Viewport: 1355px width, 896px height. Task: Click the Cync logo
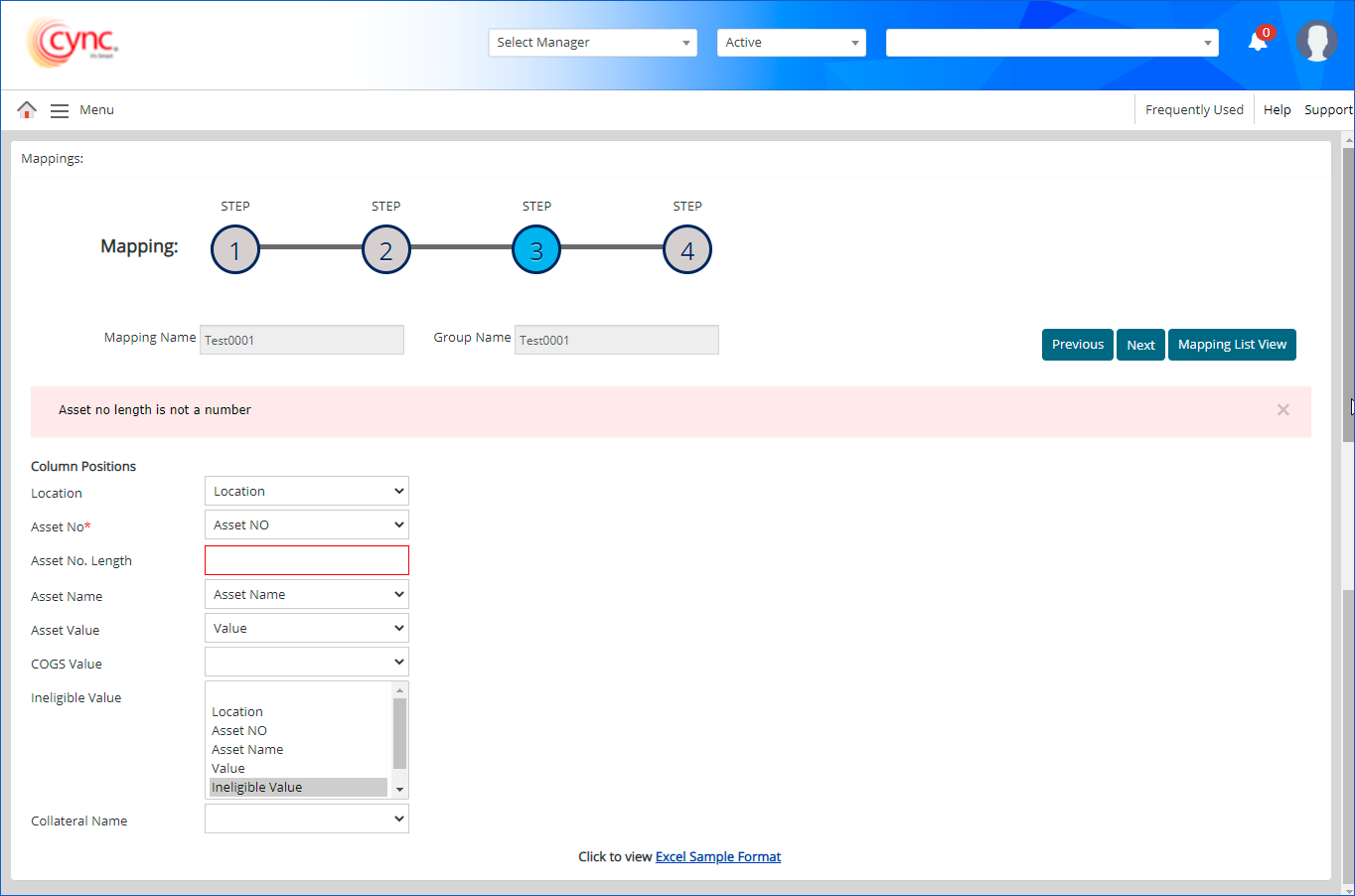(73, 43)
